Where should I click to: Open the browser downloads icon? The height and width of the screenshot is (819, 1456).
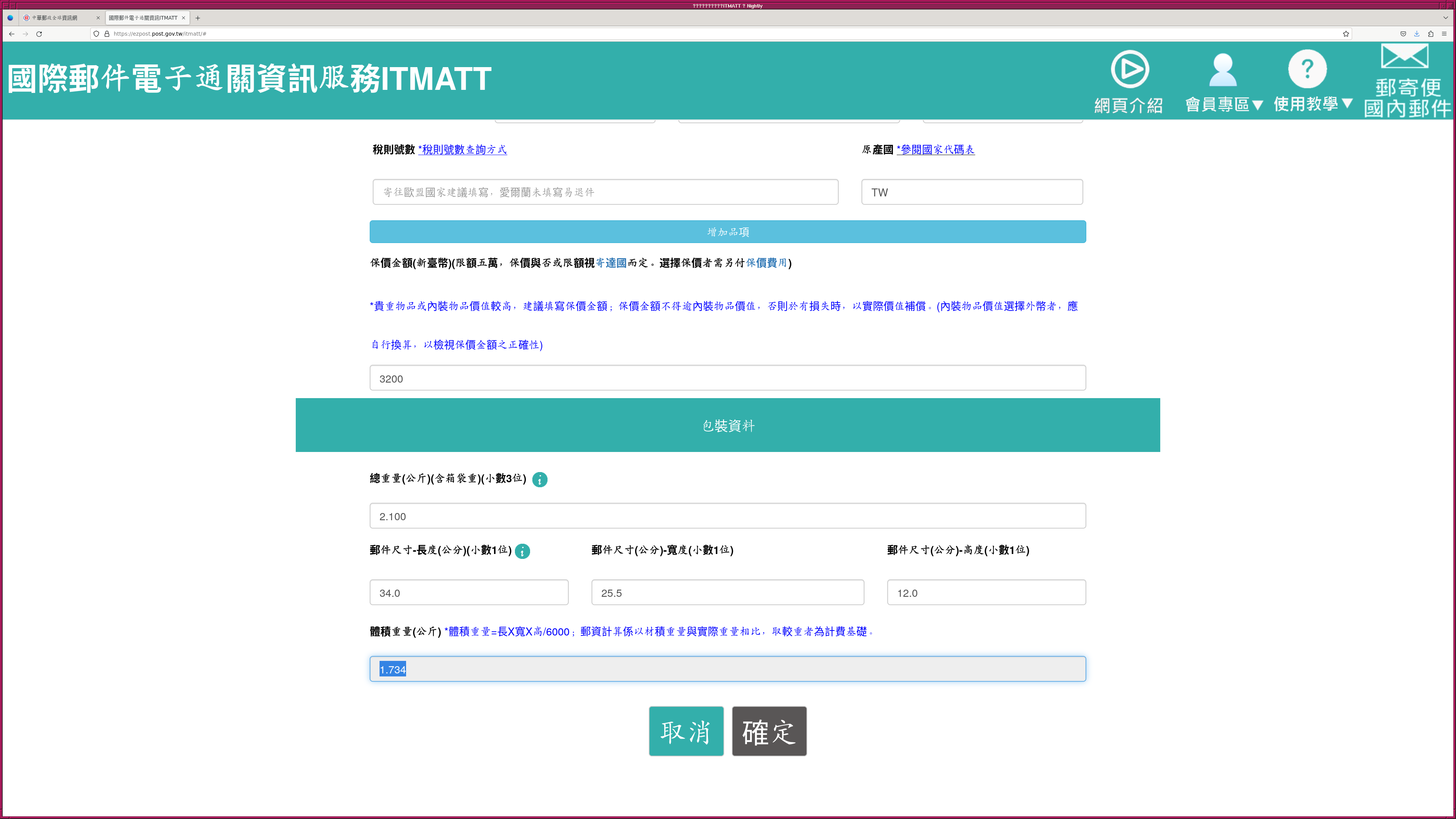(x=1417, y=34)
